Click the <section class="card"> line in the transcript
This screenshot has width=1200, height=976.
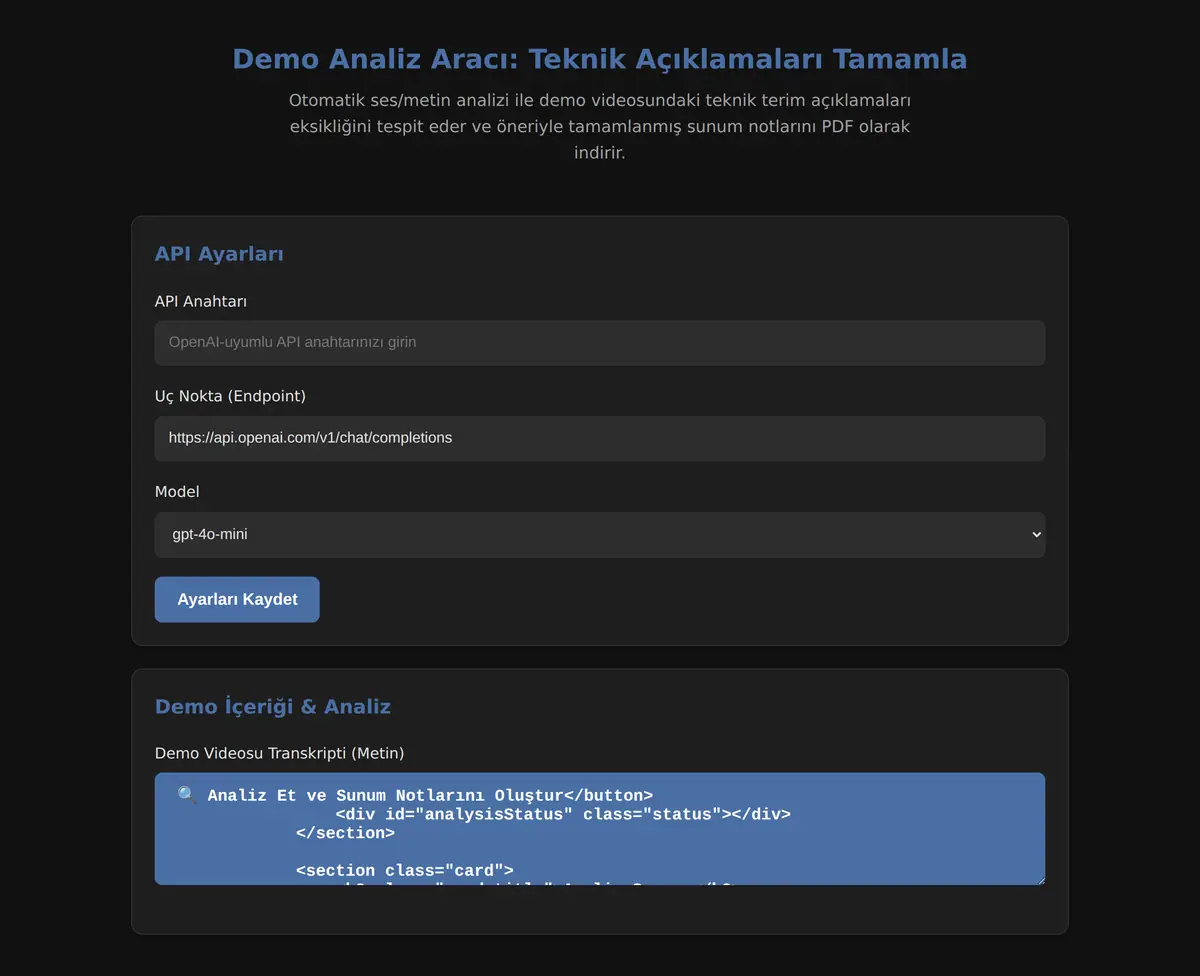tap(405, 870)
